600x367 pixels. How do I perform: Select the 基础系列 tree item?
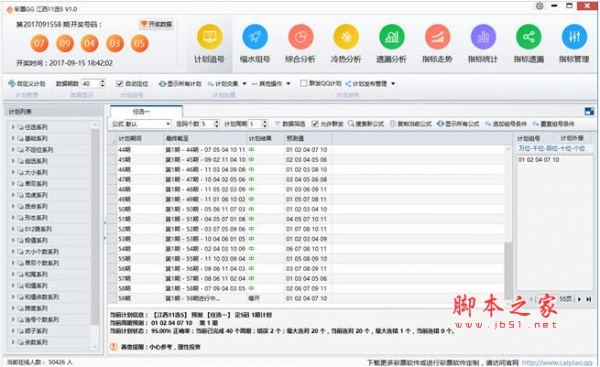point(36,138)
